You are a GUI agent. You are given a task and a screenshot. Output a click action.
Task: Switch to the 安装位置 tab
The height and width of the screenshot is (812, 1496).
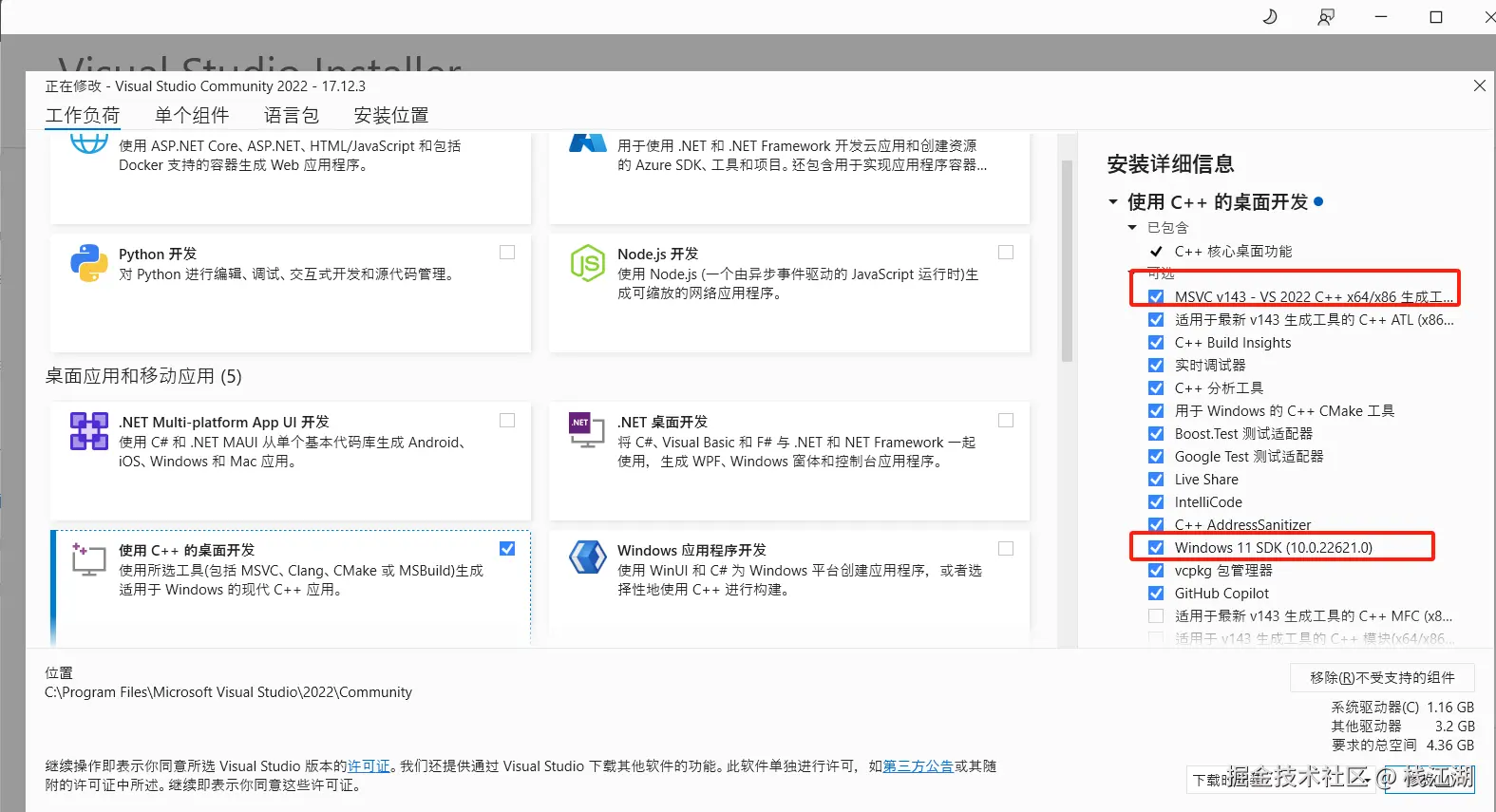391,116
